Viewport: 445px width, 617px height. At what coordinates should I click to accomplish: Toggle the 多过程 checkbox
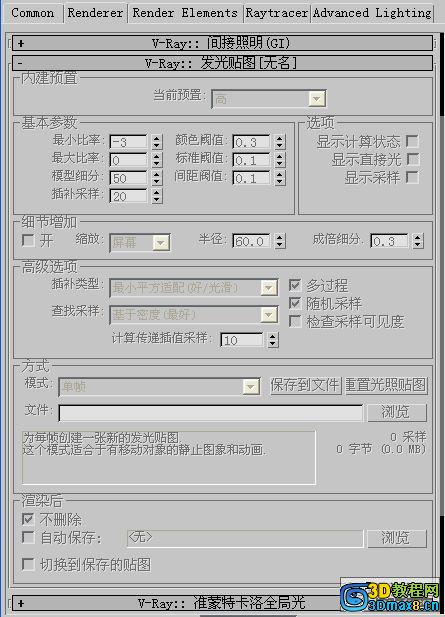tap(295, 285)
